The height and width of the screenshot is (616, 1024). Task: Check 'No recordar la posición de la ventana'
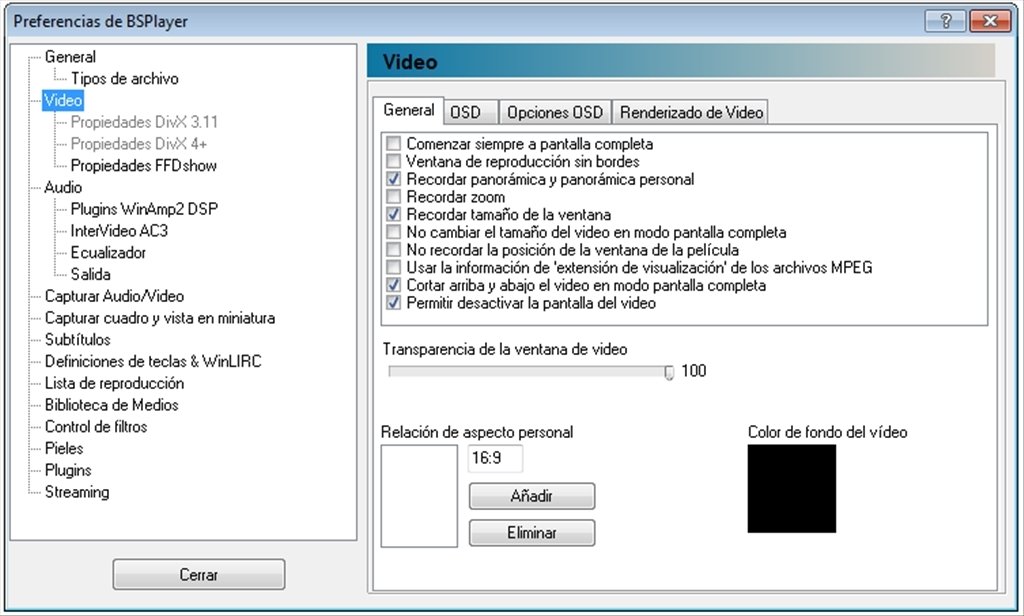point(393,250)
